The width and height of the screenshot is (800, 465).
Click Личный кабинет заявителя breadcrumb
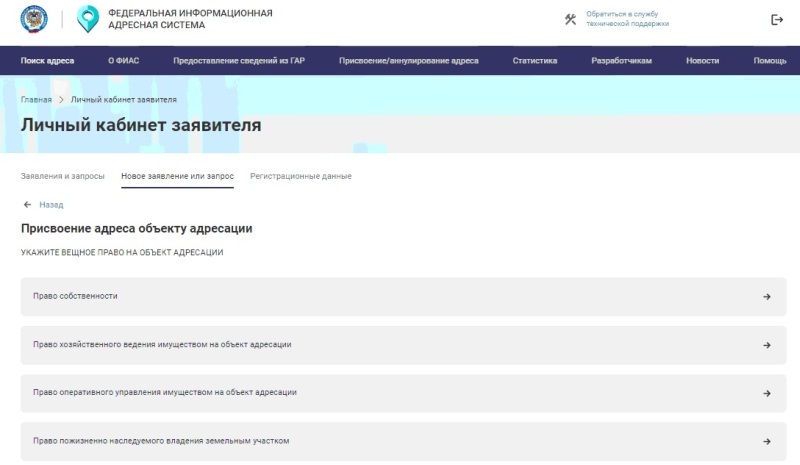tap(124, 100)
